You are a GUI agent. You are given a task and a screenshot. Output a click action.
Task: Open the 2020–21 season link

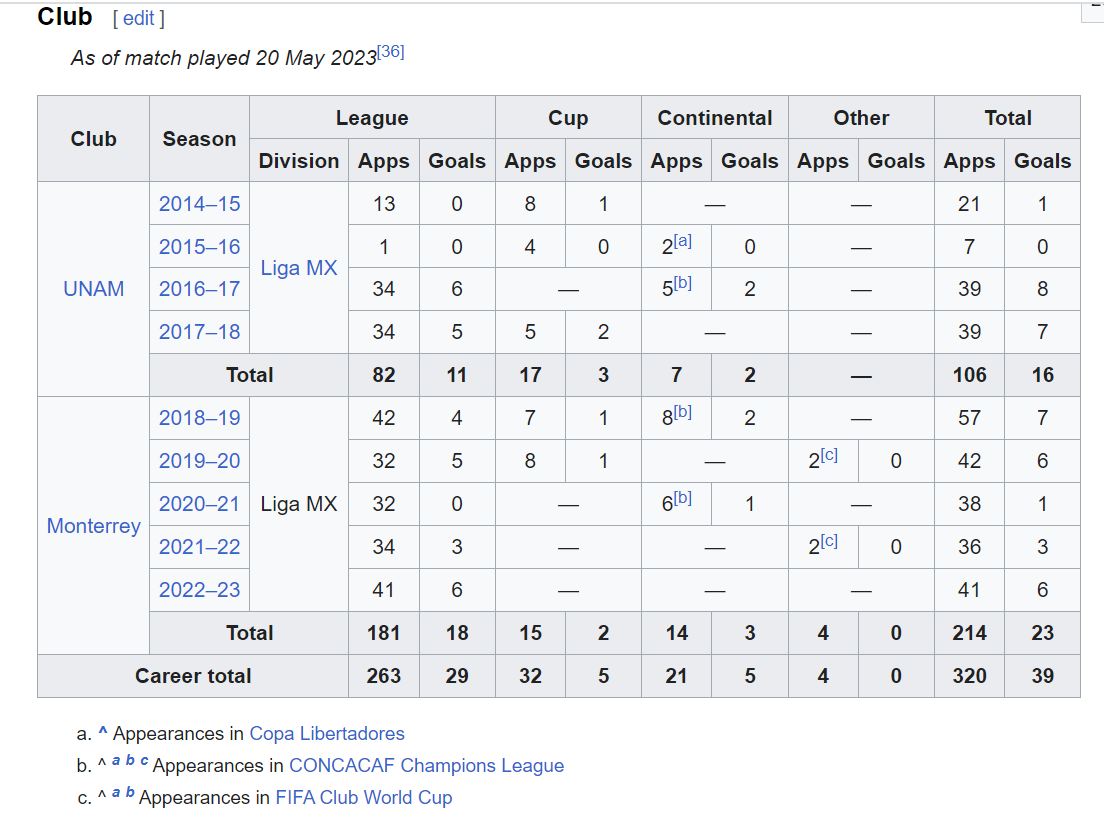coord(199,503)
